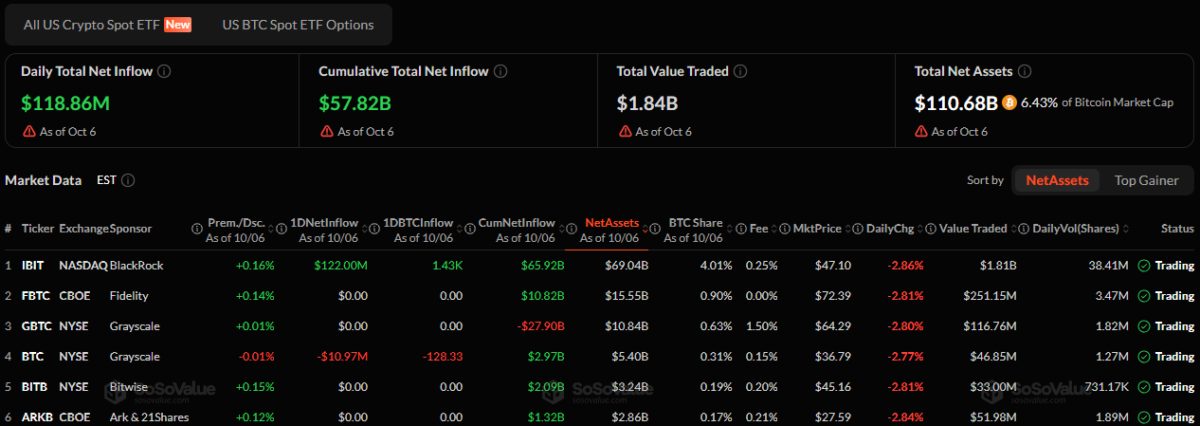
Task: Sort by Top Gainer button
Action: 1146,180
